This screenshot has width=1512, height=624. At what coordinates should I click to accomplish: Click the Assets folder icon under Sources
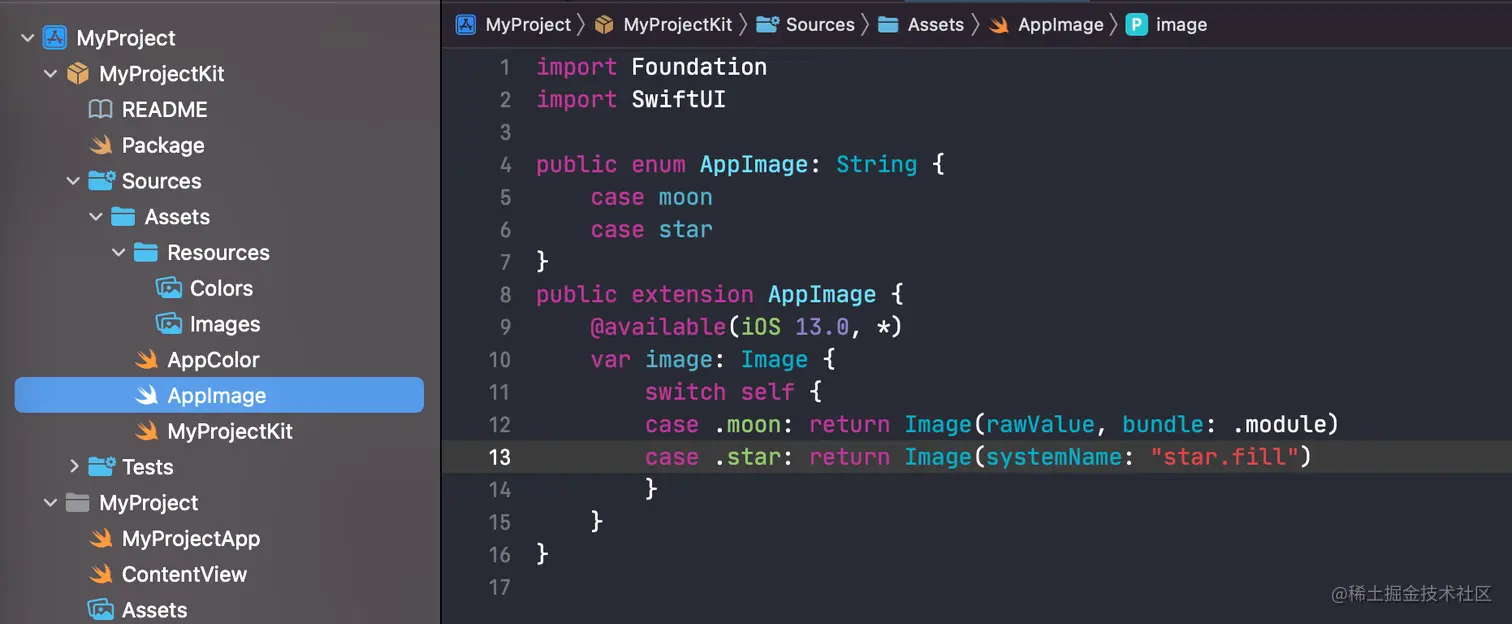coord(123,217)
